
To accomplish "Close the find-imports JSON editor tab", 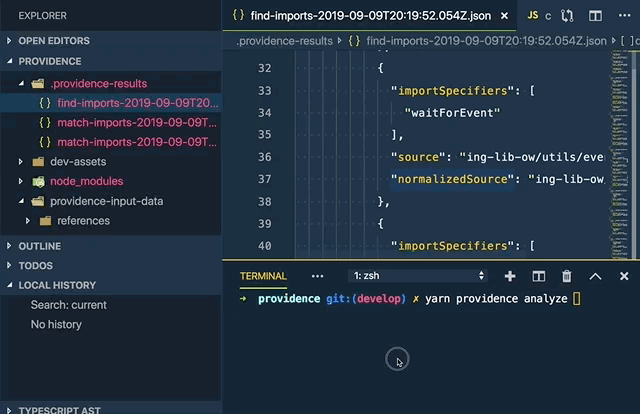I will click(x=503, y=16).
